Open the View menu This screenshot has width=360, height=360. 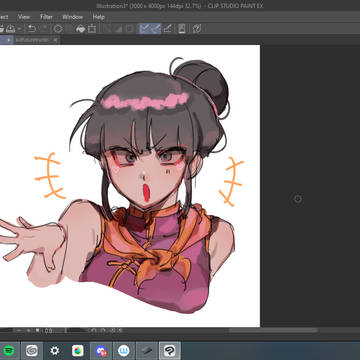point(24,17)
